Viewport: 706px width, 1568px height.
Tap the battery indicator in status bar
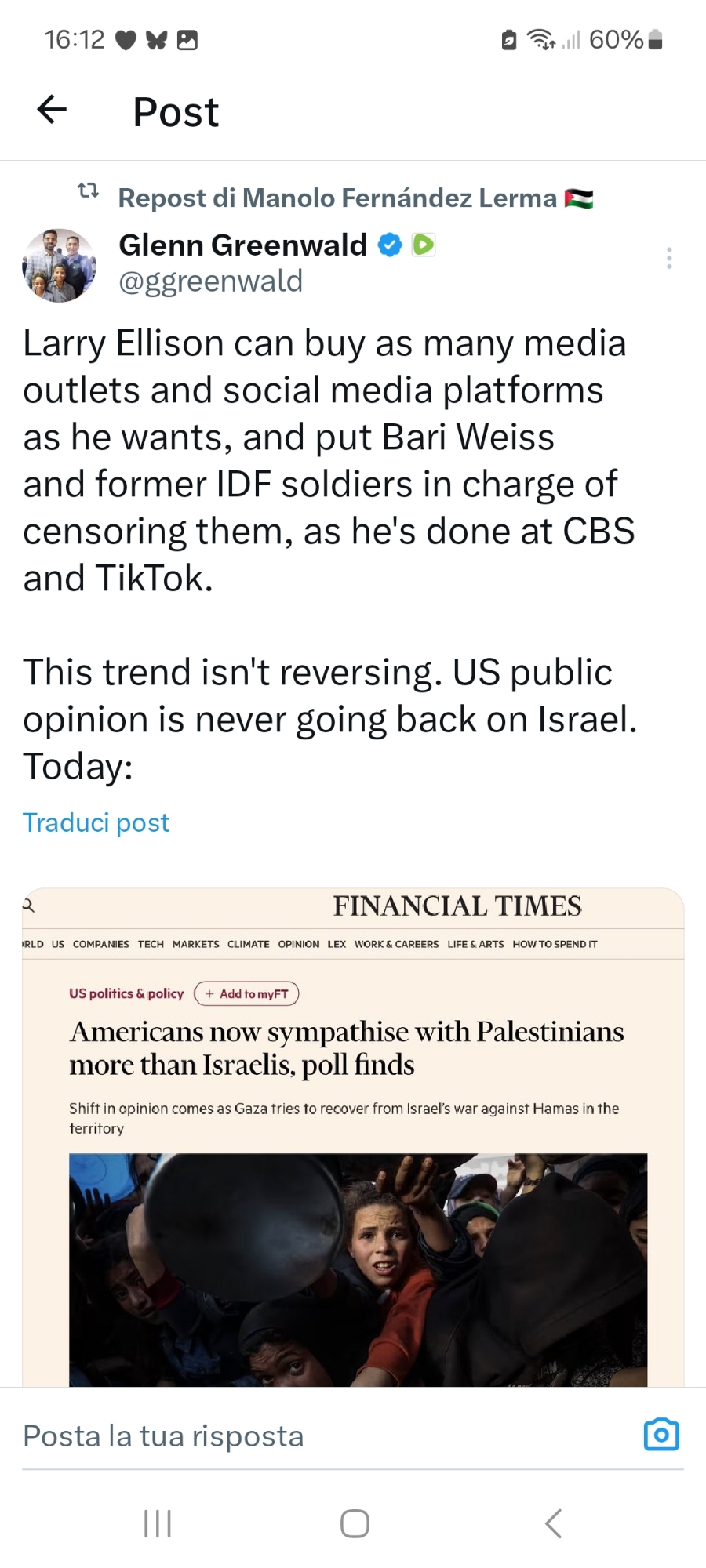[657, 39]
